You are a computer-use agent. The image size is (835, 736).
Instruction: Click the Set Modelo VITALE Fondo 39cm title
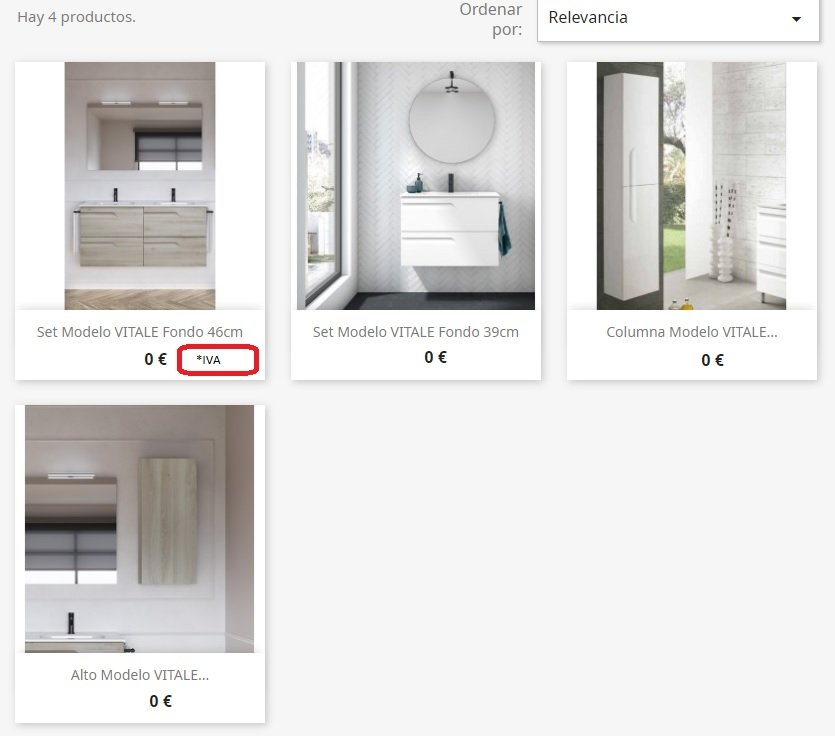(x=415, y=332)
